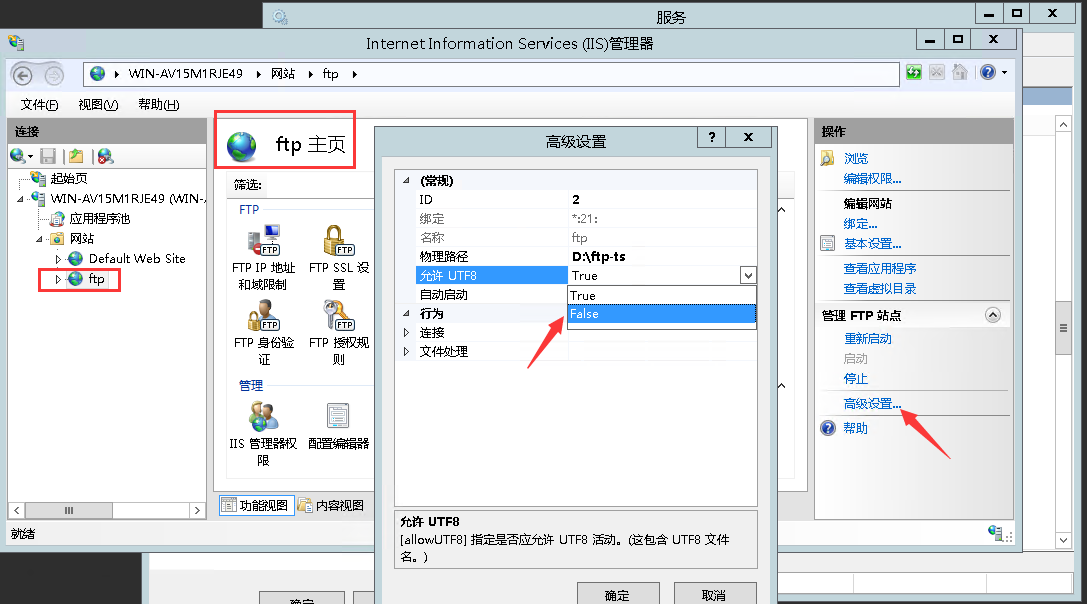Click the 允许 UTF8 combo box arrow
Image resolution: width=1087 pixels, height=604 pixels.
tap(747, 275)
